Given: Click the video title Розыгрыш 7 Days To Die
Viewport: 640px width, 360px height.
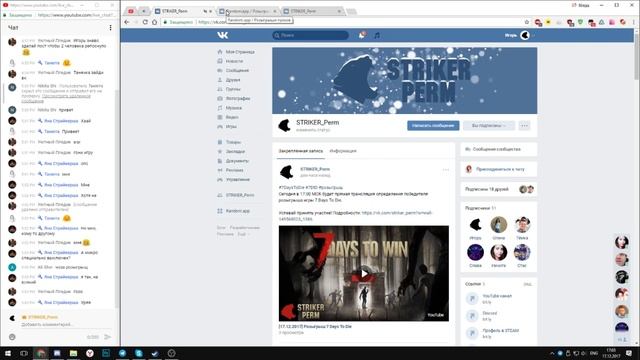Looking at the screenshot, I should click(x=315, y=327).
